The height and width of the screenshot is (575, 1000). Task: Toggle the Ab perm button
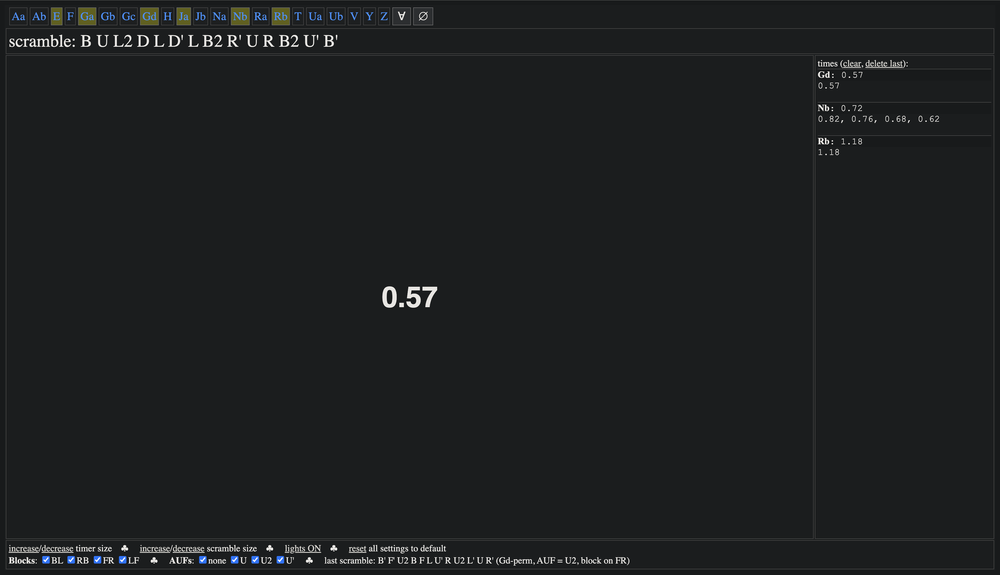click(x=39, y=16)
